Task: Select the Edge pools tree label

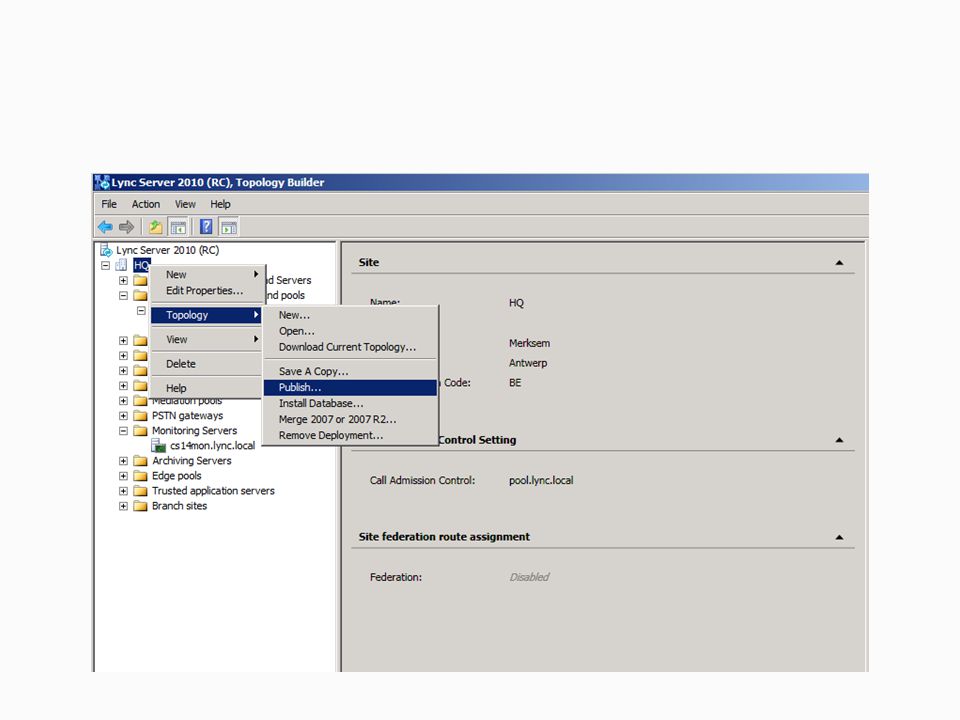Action: coord(176,476)
